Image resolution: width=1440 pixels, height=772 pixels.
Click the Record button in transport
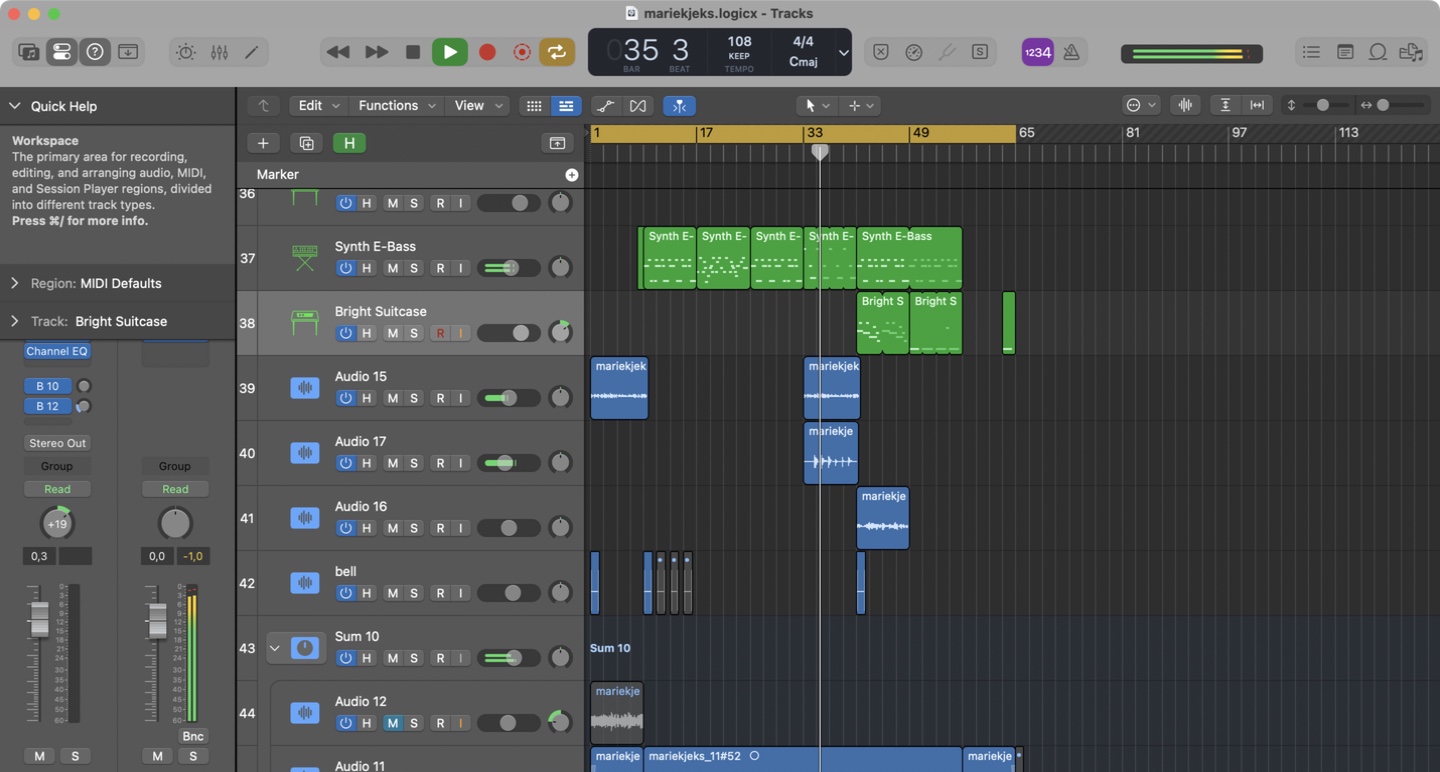point(487,52)
